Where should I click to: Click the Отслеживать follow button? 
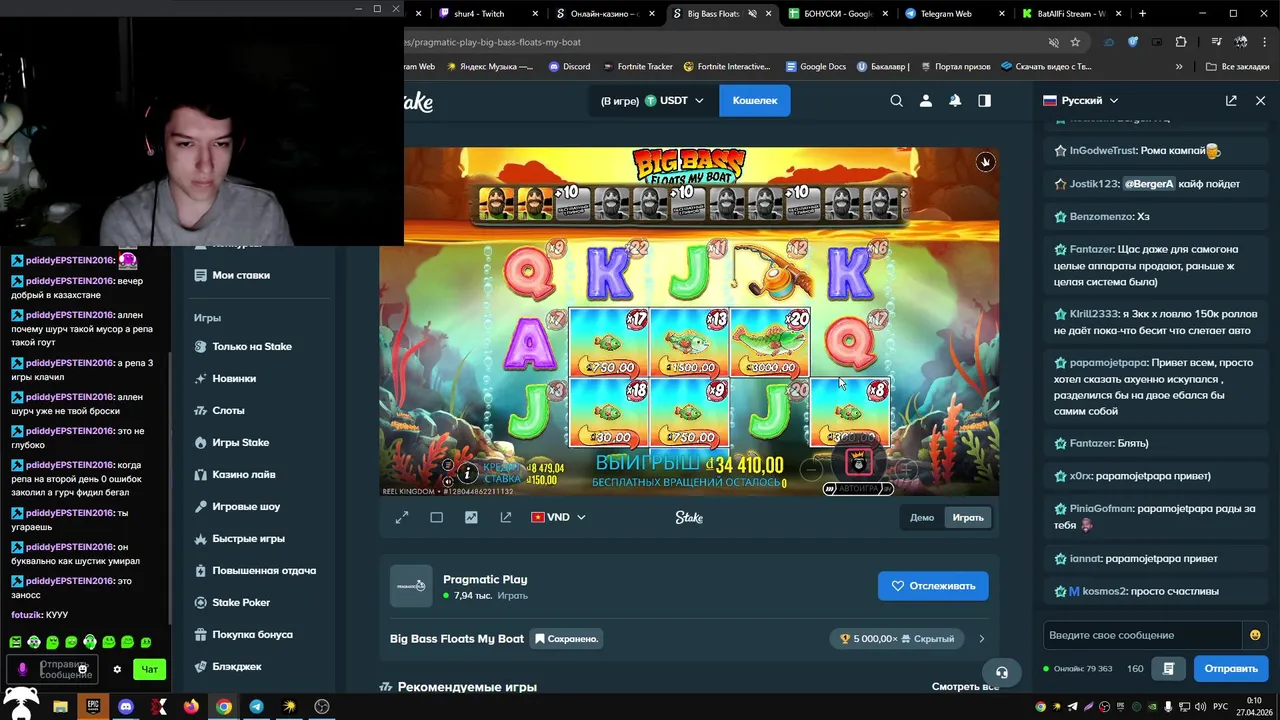click(933, 586)
